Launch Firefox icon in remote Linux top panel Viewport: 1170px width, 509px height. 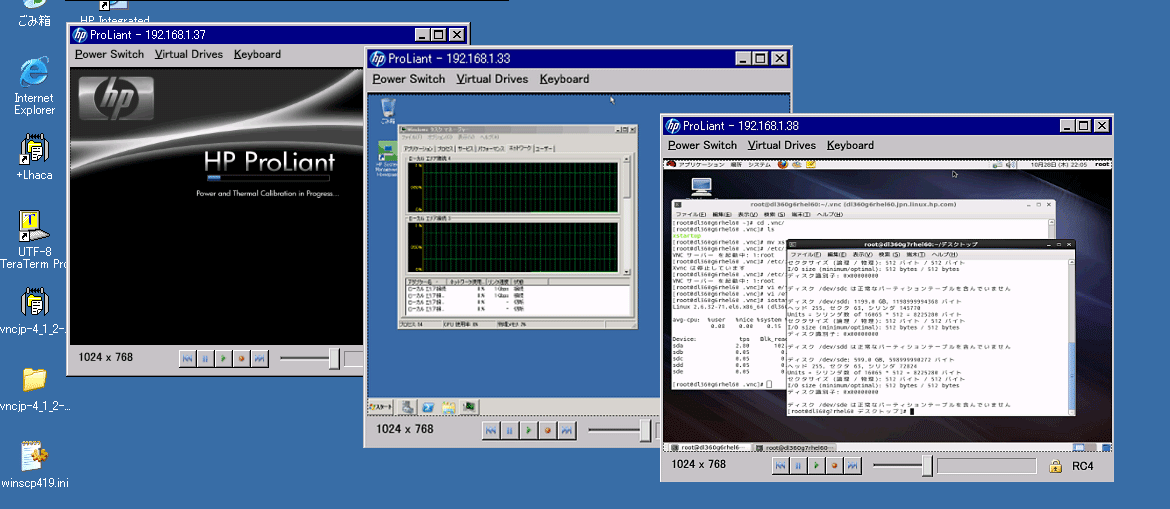click(783, 164)
